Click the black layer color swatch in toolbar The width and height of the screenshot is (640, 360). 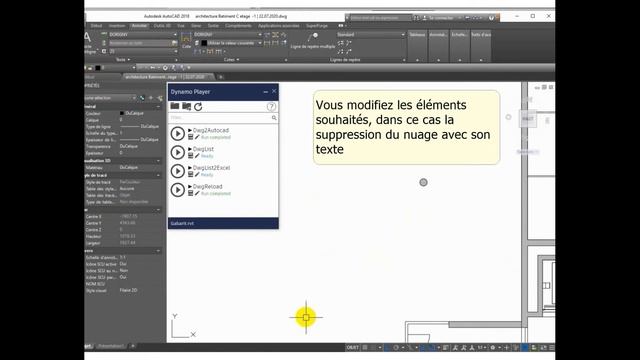[x=98, y=68]
